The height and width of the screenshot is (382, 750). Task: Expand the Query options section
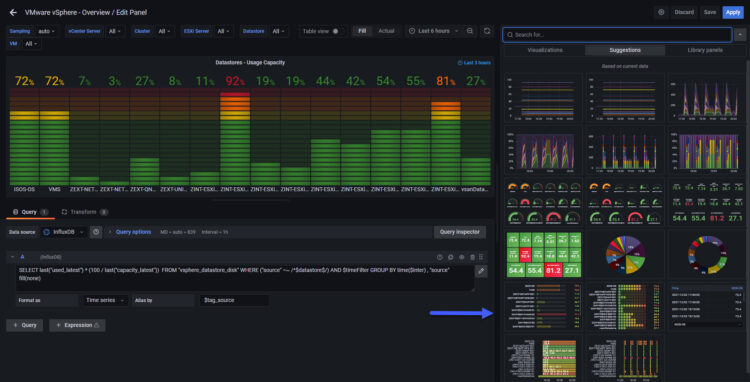[130, 232]
